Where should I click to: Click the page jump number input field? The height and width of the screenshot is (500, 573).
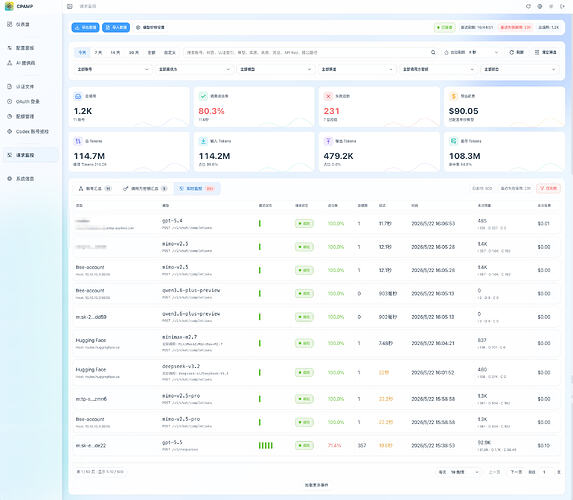(544, 472)
